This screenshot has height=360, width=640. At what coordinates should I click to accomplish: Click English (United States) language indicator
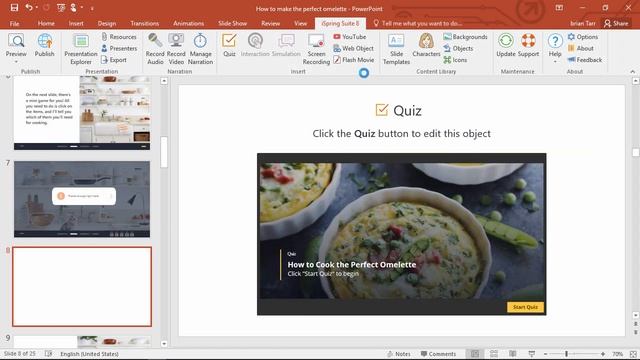pyautogui.click(x=89, y=354)
